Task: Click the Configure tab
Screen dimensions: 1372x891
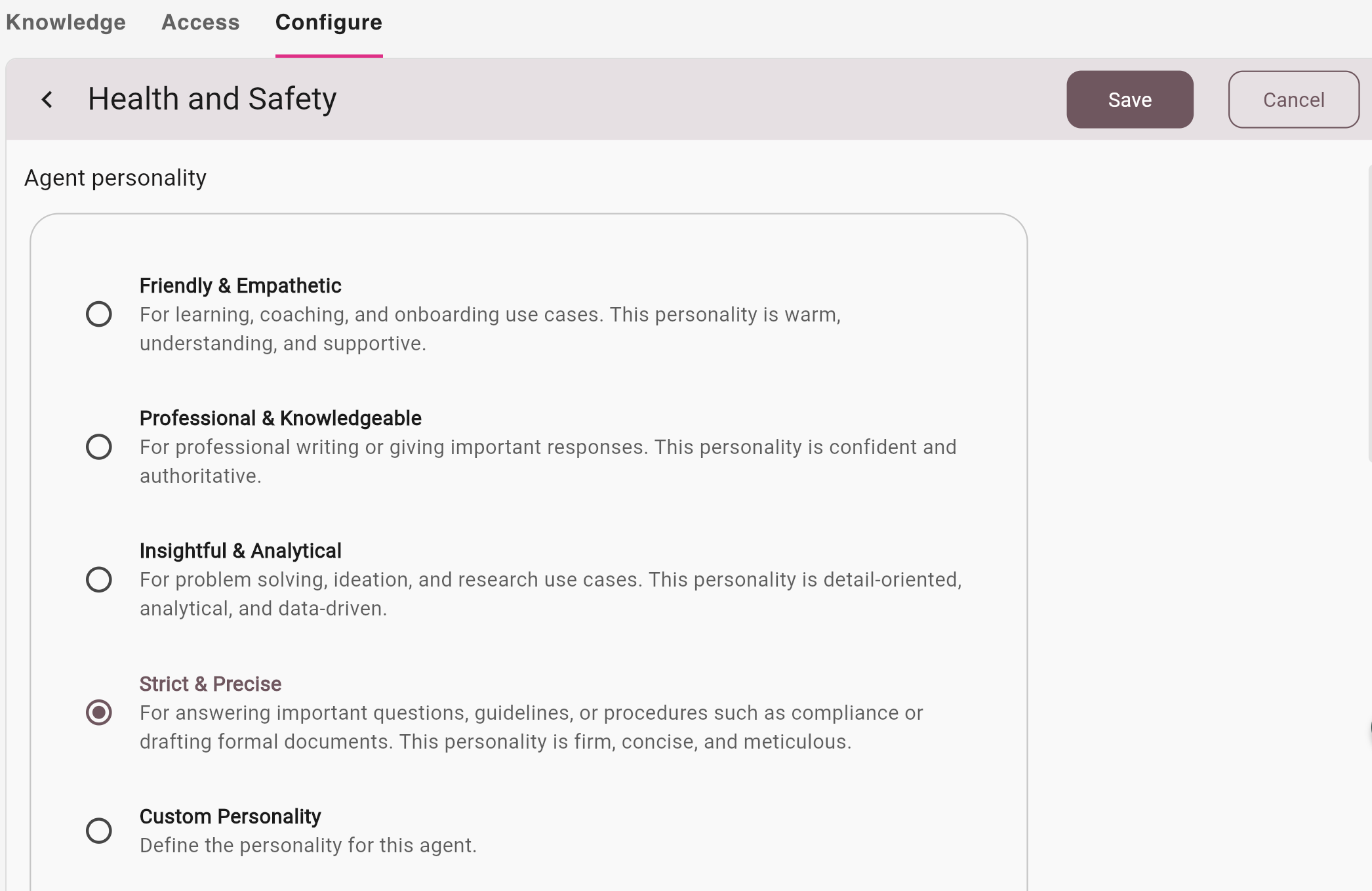Action: (x=329, y=22)
